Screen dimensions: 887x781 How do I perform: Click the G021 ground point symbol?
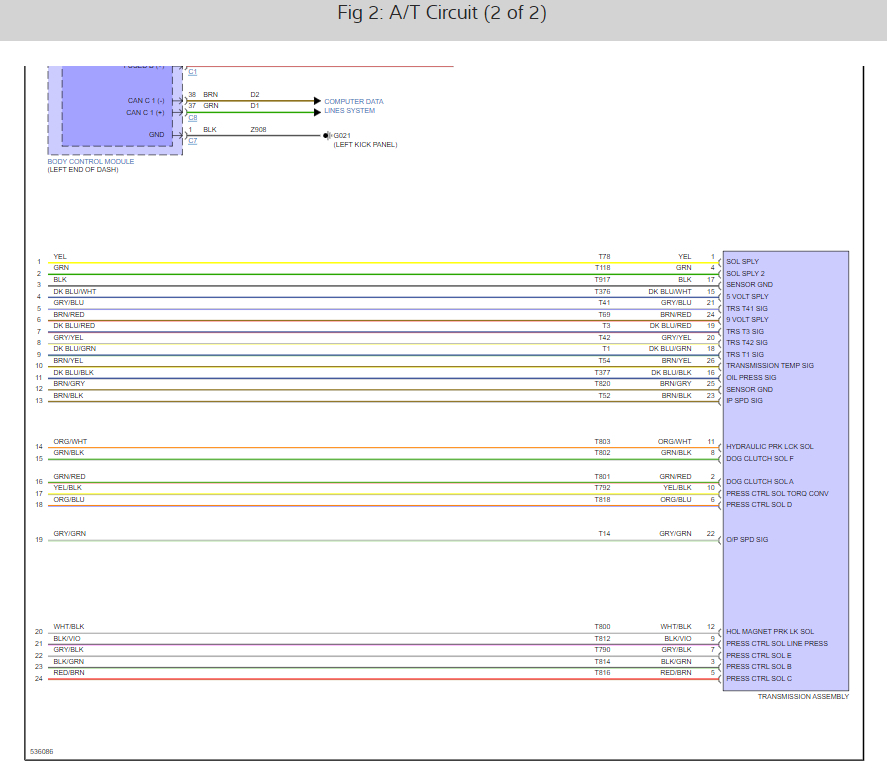pos(326,136)
